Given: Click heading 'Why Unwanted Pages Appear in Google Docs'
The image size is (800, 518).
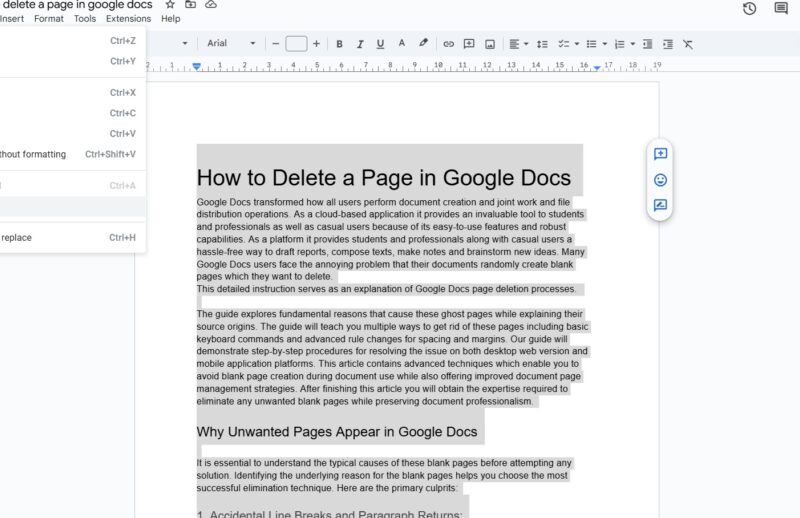Looking at the screenshot, I should coord(337,432).
